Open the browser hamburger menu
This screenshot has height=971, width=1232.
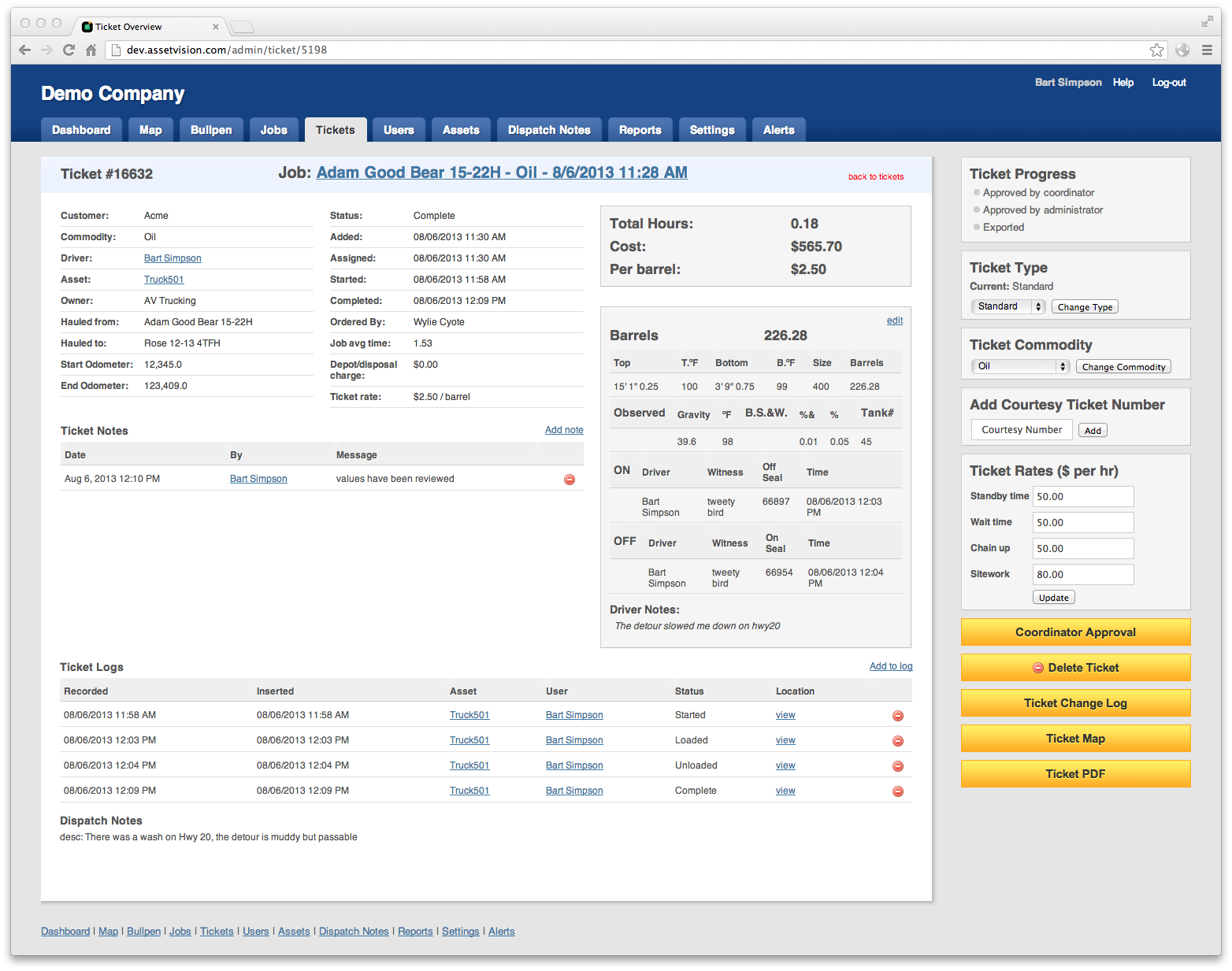pos(1207,50)
